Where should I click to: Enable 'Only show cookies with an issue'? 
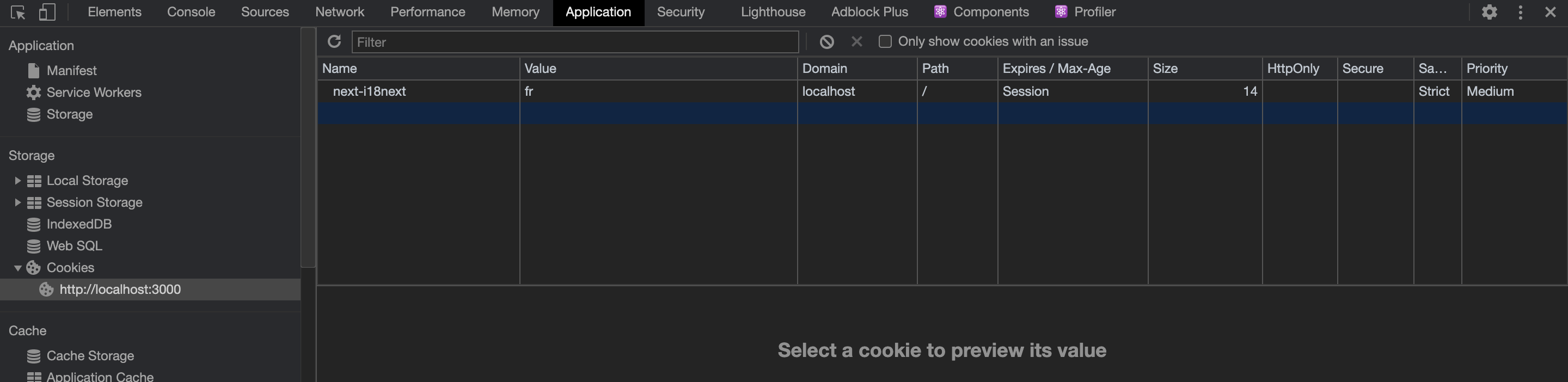tap(884, 41)
